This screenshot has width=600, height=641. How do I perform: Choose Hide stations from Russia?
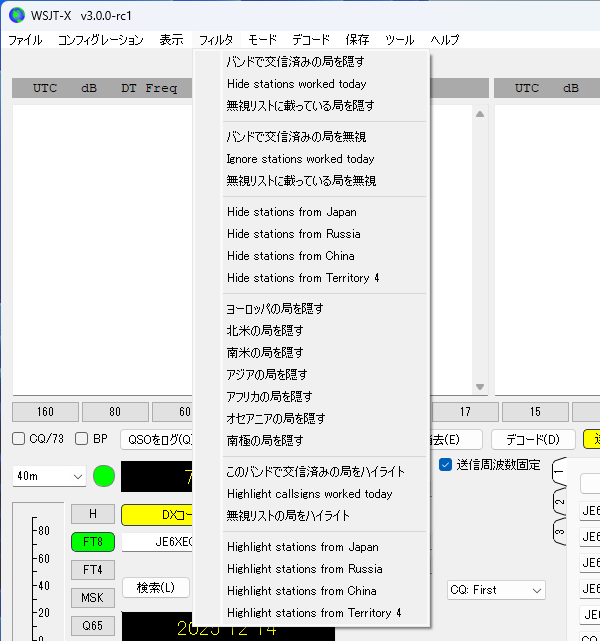click(312, 234)
